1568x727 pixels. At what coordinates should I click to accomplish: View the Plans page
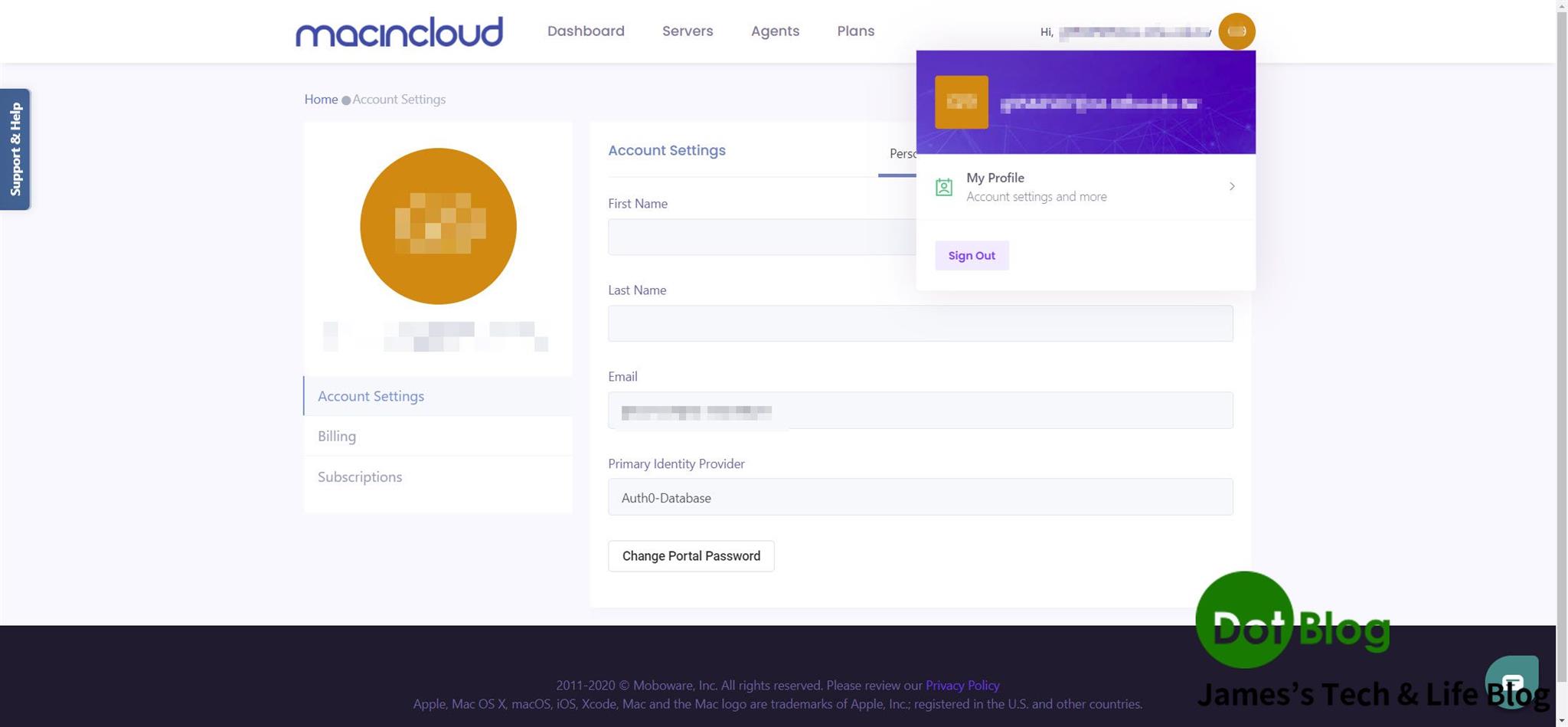[855, 31]
